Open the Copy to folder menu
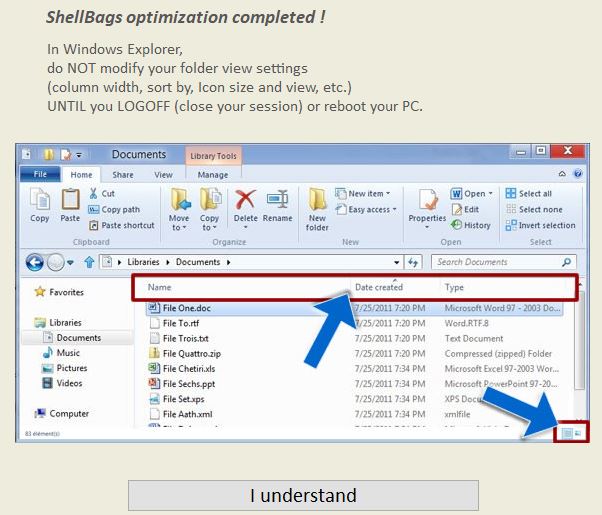Image resolution: width=602 pixels, height=515 pixels. 209,209
